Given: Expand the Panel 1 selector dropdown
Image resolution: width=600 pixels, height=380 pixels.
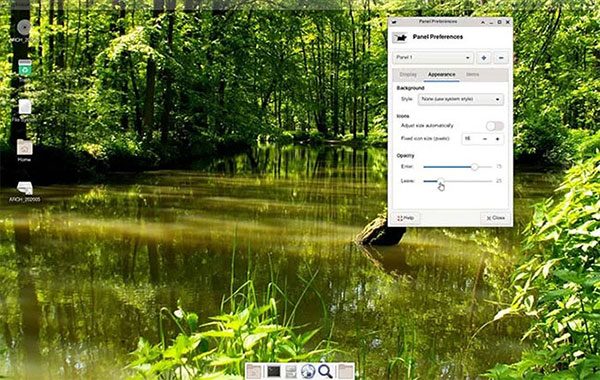Looking at the screenshot, I should (x=433, y=58).
